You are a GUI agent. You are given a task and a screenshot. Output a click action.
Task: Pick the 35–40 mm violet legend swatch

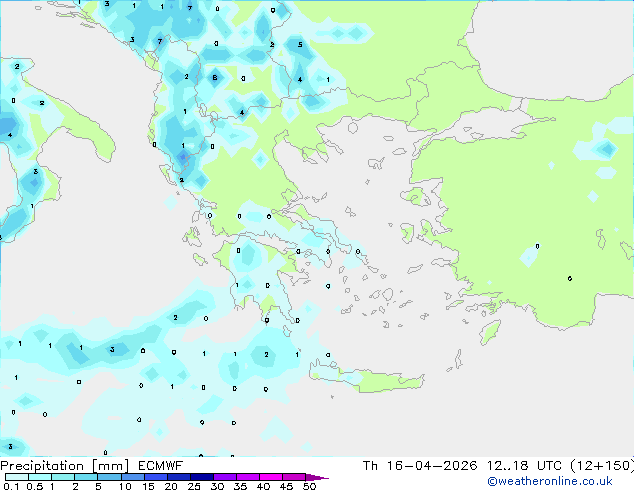(247, 477)
